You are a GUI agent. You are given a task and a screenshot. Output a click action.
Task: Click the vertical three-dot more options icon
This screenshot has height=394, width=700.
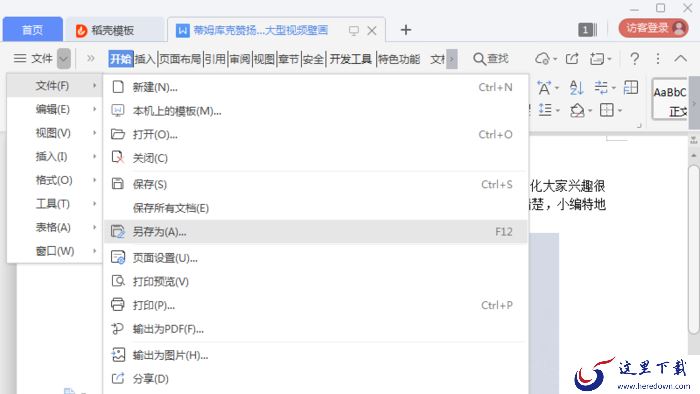point(658,58)
